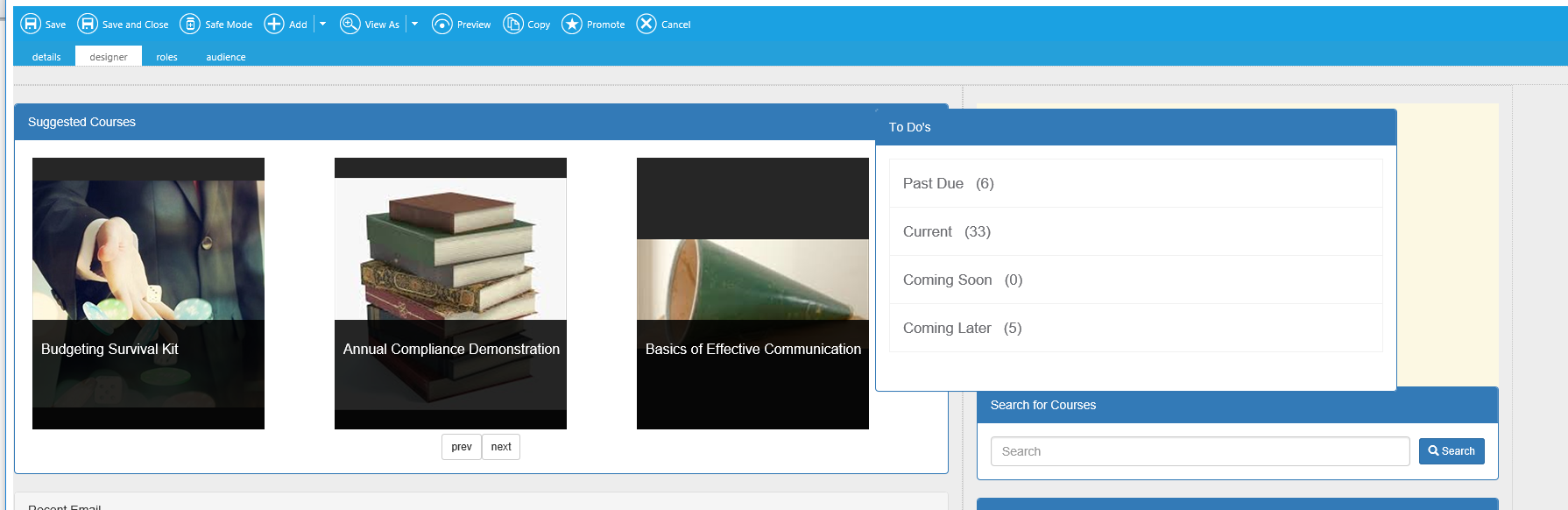
Task: Expand the Add dropdown arrow
Action: tap(323, 24)
